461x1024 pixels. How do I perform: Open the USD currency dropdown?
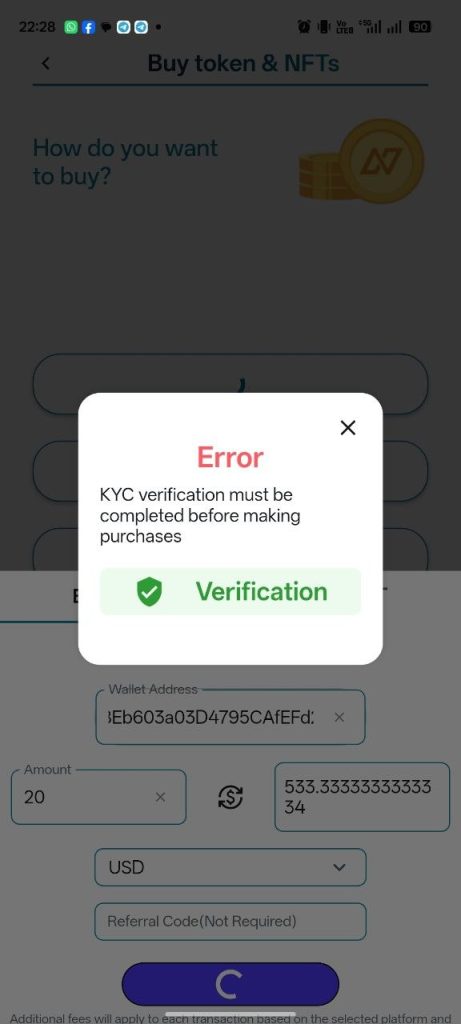(230, 867)
